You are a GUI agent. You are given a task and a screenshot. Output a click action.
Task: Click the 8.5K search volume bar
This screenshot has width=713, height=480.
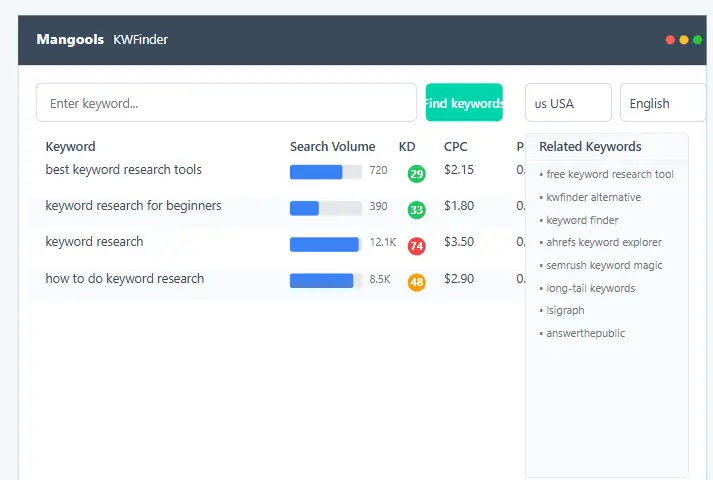click(326, 280)
